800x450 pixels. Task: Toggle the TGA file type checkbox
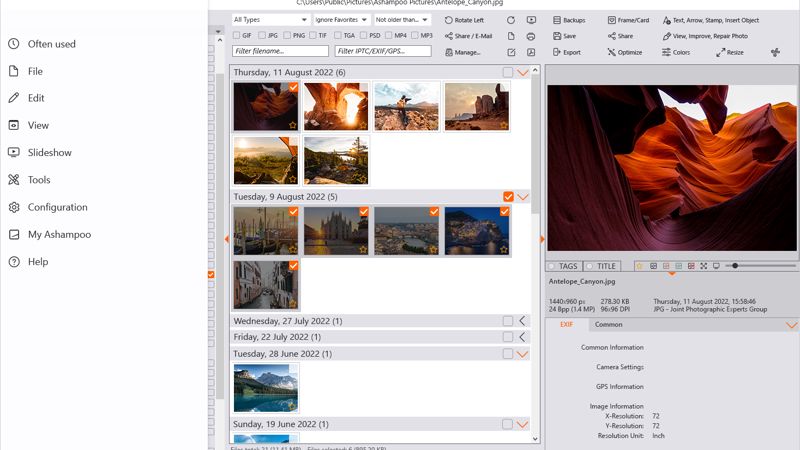click(338, 35)
